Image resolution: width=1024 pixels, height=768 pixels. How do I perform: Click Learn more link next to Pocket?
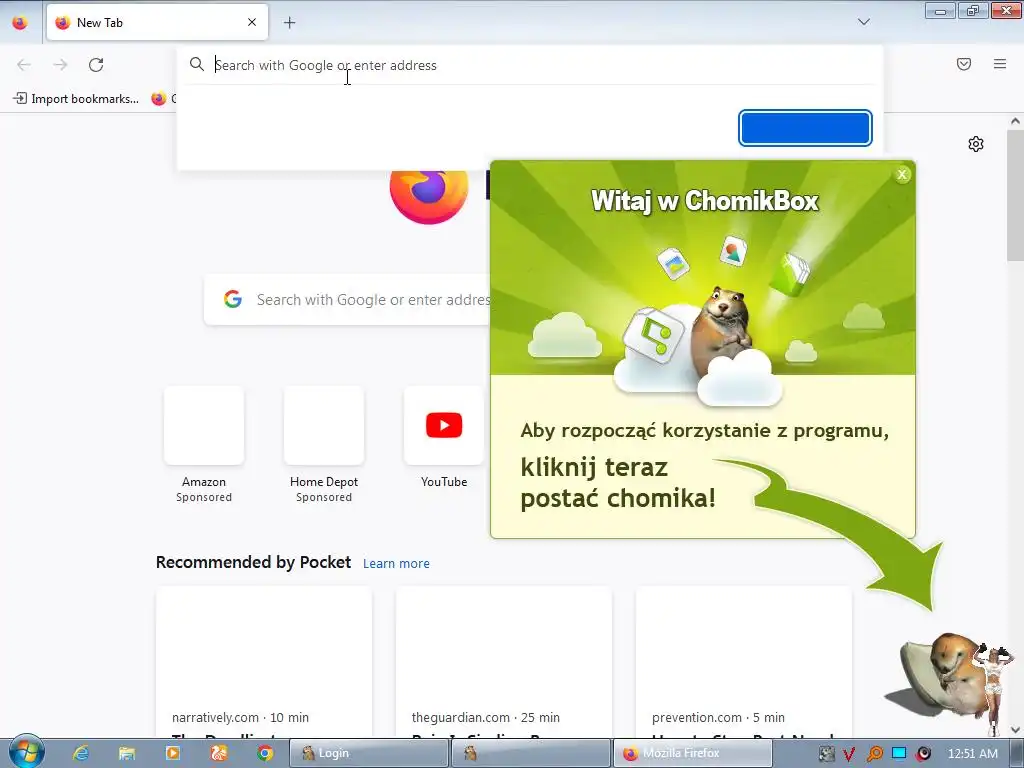pyautogui.click(x=396, y=564)
